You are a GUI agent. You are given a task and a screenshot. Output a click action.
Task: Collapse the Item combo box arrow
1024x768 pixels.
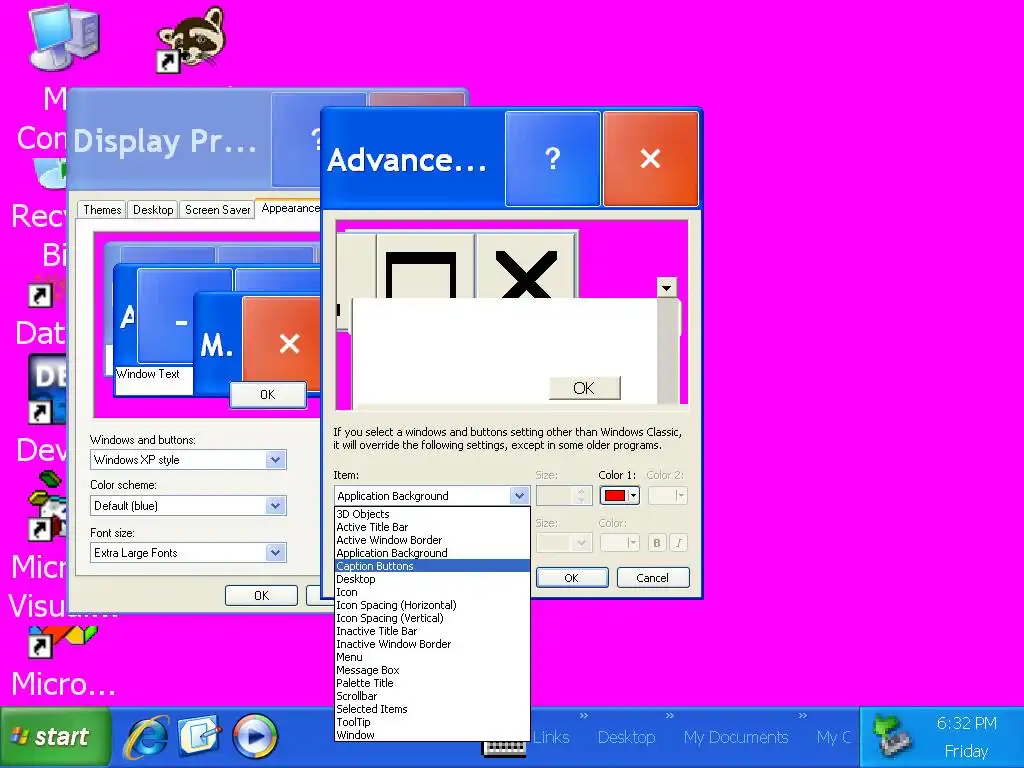[519, 496]
